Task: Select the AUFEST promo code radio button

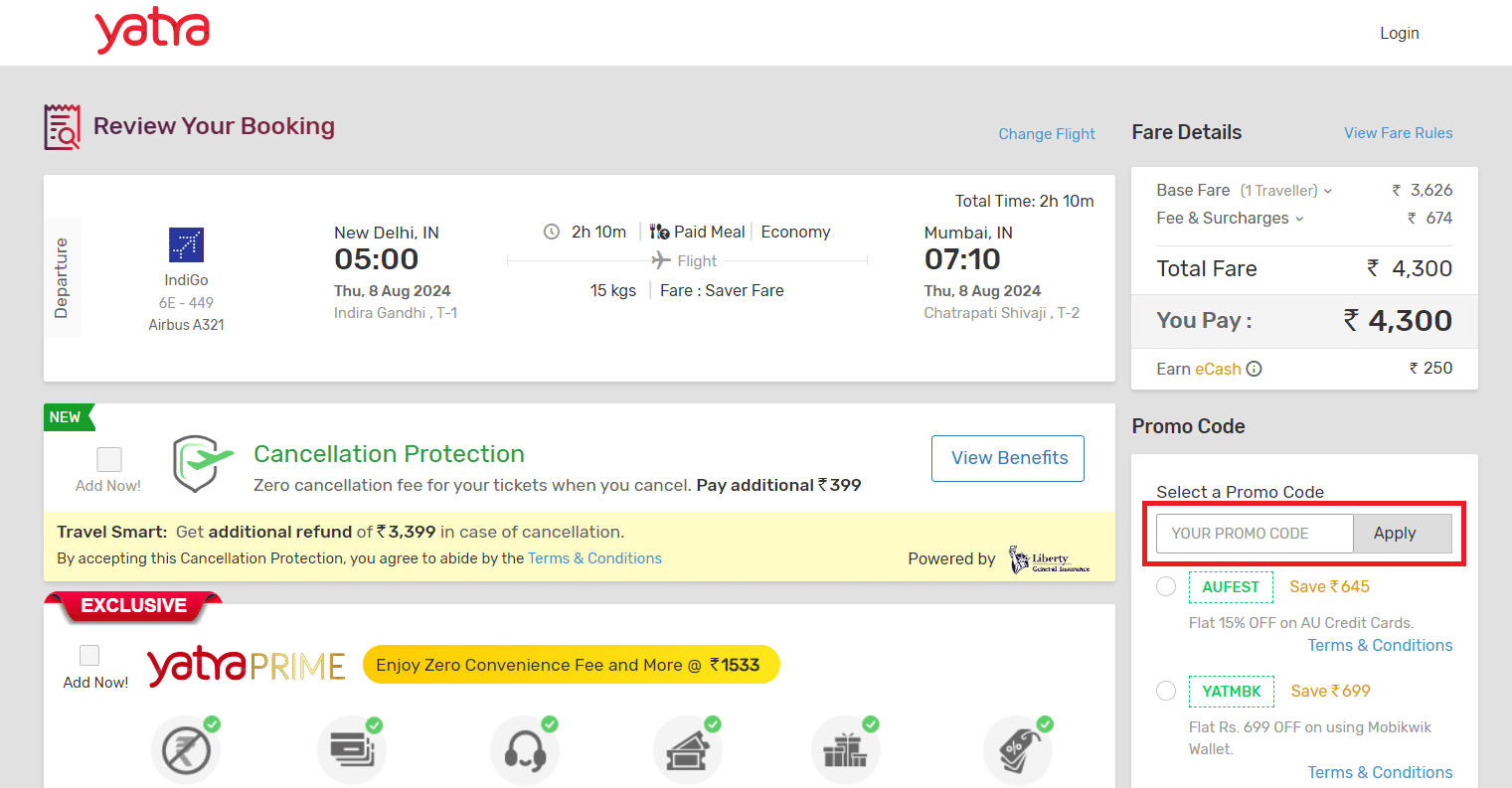Action: click(1165, 586)
